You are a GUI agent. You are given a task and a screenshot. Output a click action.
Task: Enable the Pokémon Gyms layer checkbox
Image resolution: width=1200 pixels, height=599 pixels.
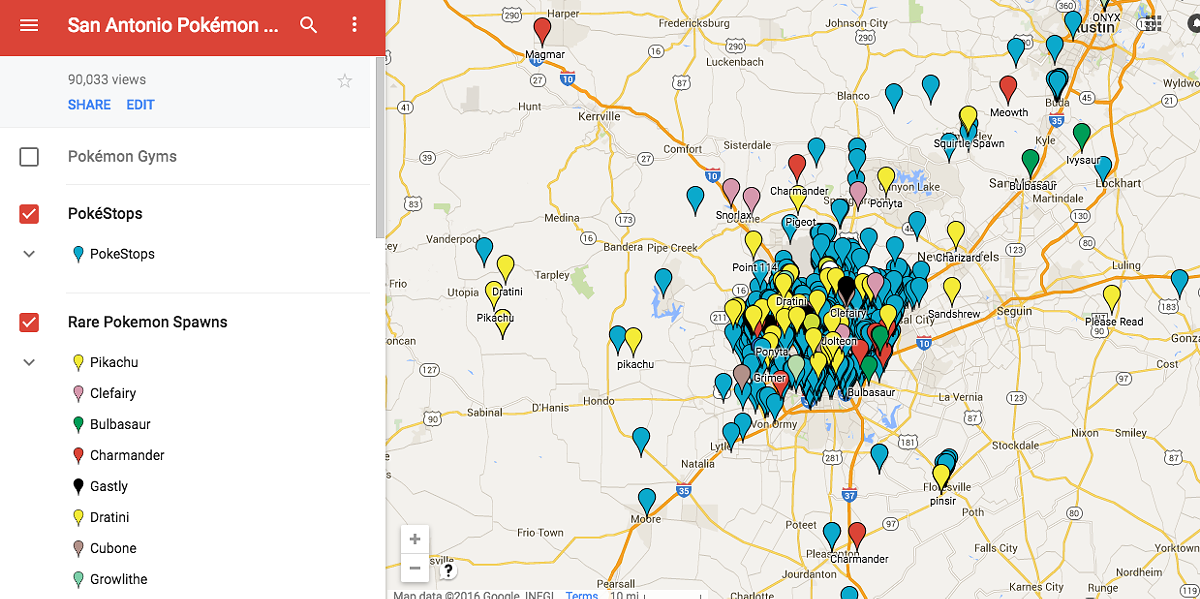pyautogui.click(x=29, y=157)
